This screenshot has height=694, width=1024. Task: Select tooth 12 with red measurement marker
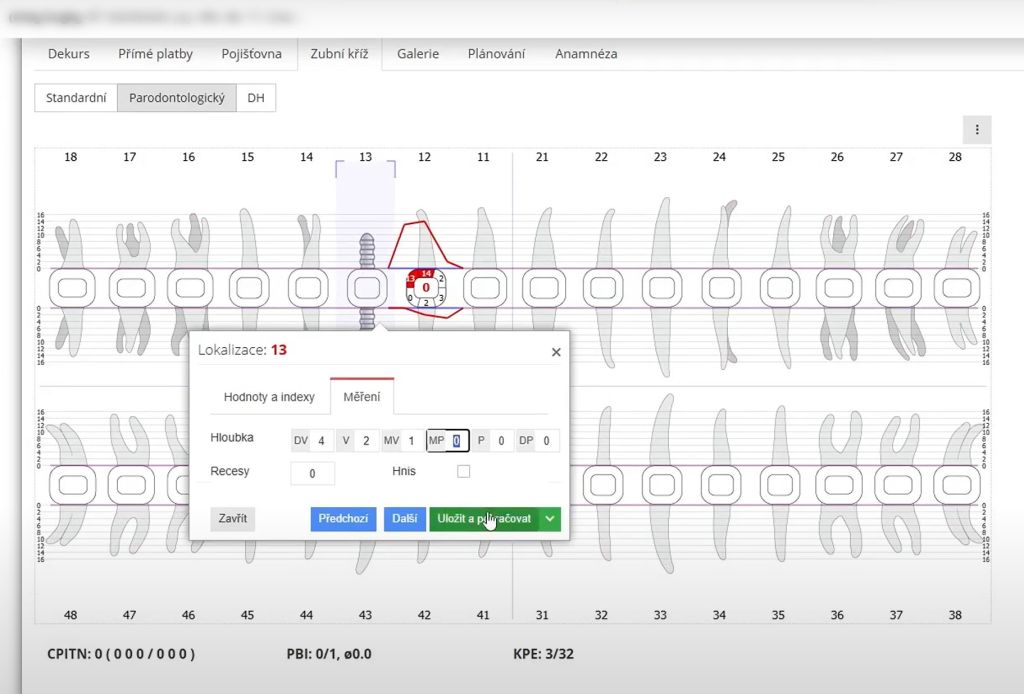click(426, 288)
